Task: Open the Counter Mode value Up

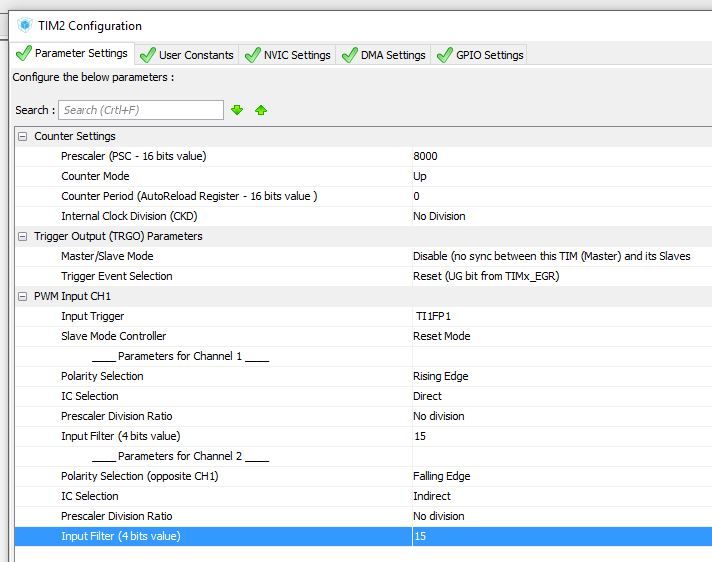Action: pyautogui.click(x=420, y=176)
